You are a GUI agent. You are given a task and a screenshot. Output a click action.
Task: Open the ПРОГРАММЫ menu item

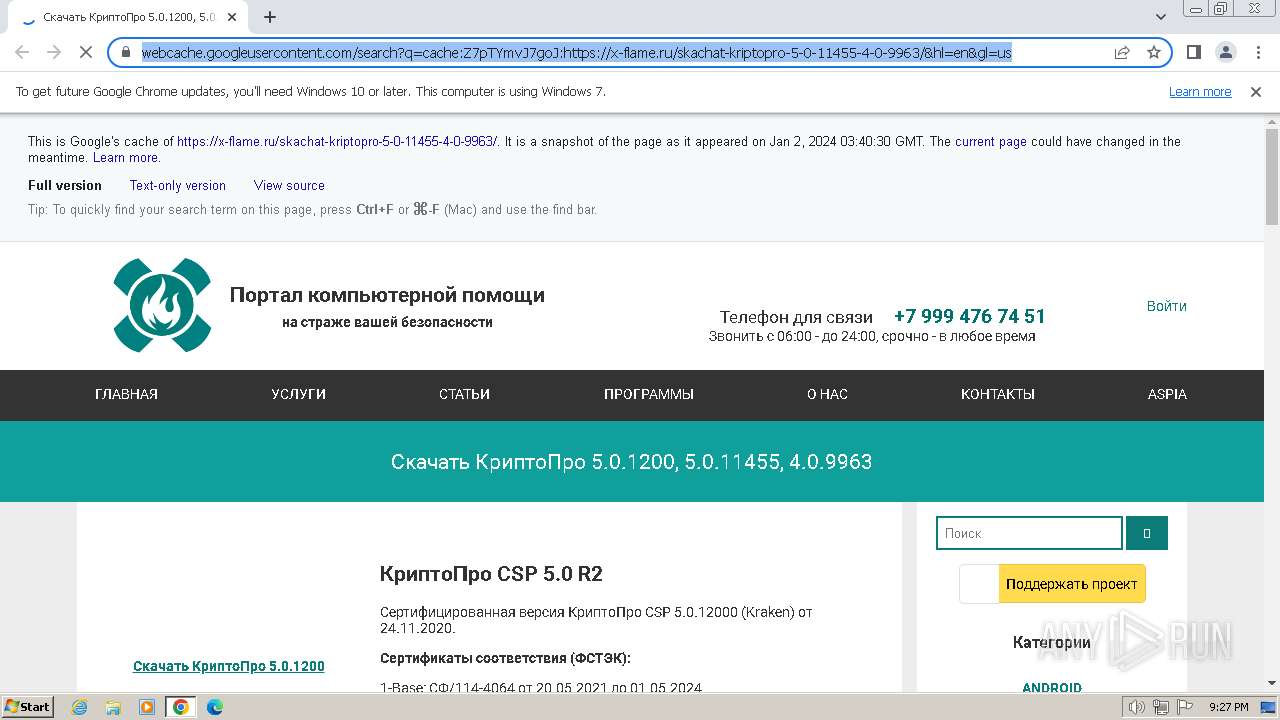[649, 394]
